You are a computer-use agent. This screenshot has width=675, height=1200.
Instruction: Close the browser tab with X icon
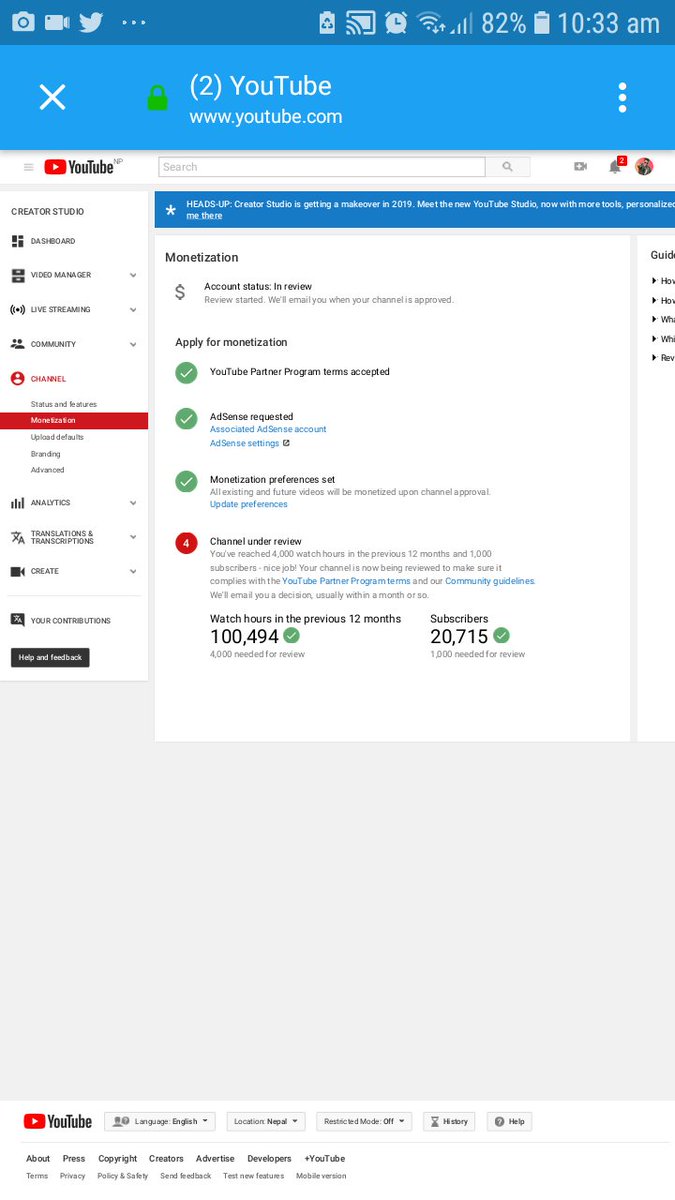52,97
